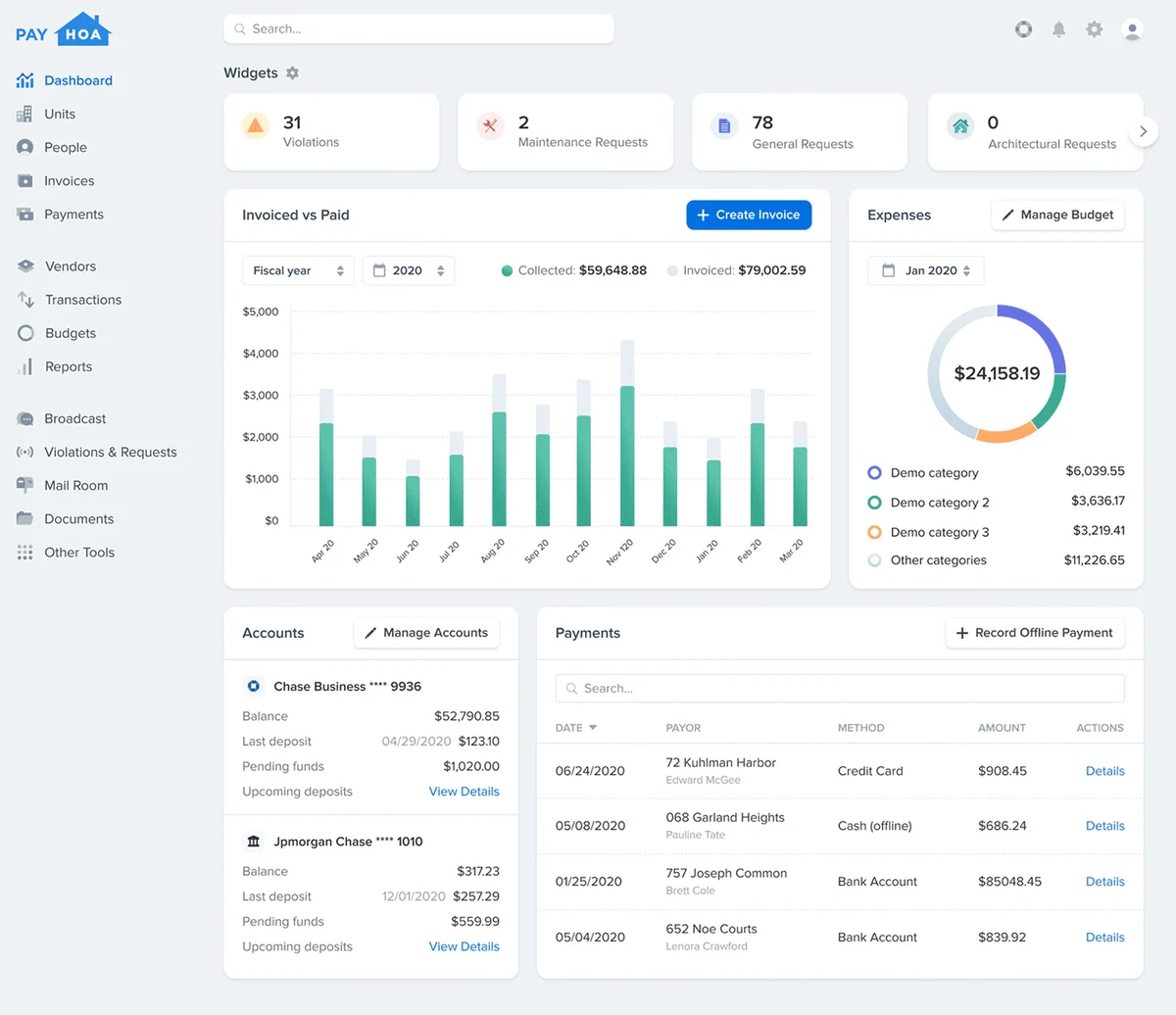The image size is (1176, 1015).
Task: Click the Broadcast speech bubble icon
Action: (x=25, y=418)
